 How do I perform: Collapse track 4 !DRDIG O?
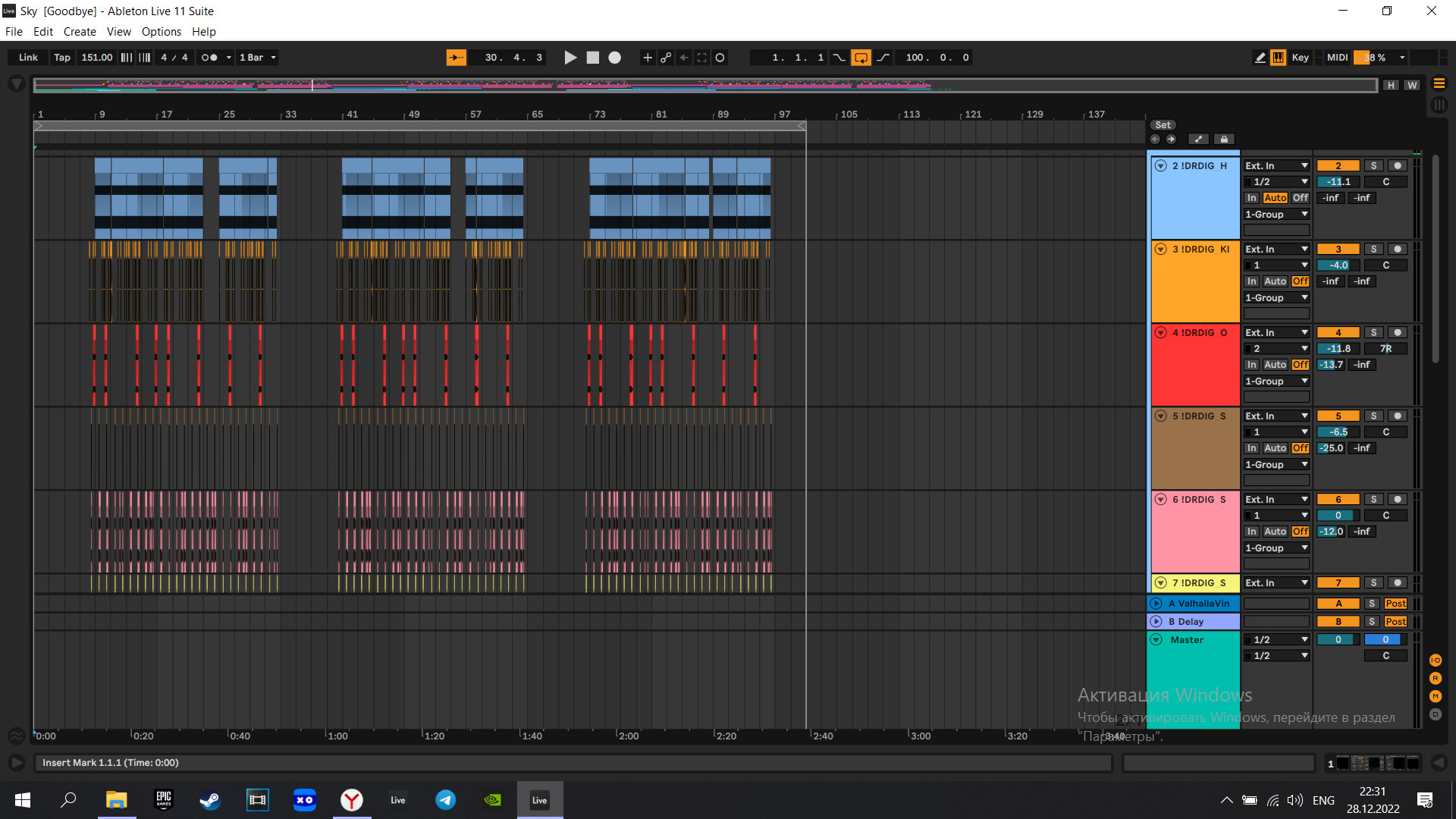coord(1160,332)
